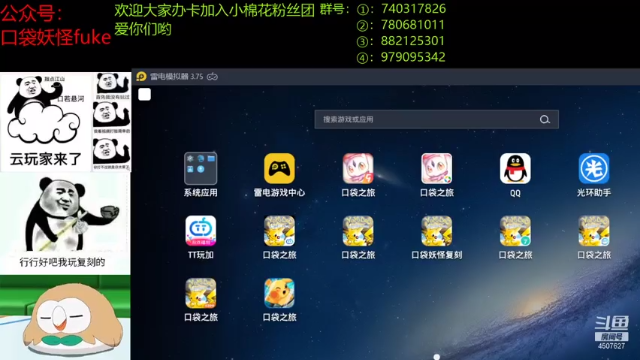Viewport: 640px width, 360px height.
Task: Click group number 780681011
Action: [x=412, y=25]
